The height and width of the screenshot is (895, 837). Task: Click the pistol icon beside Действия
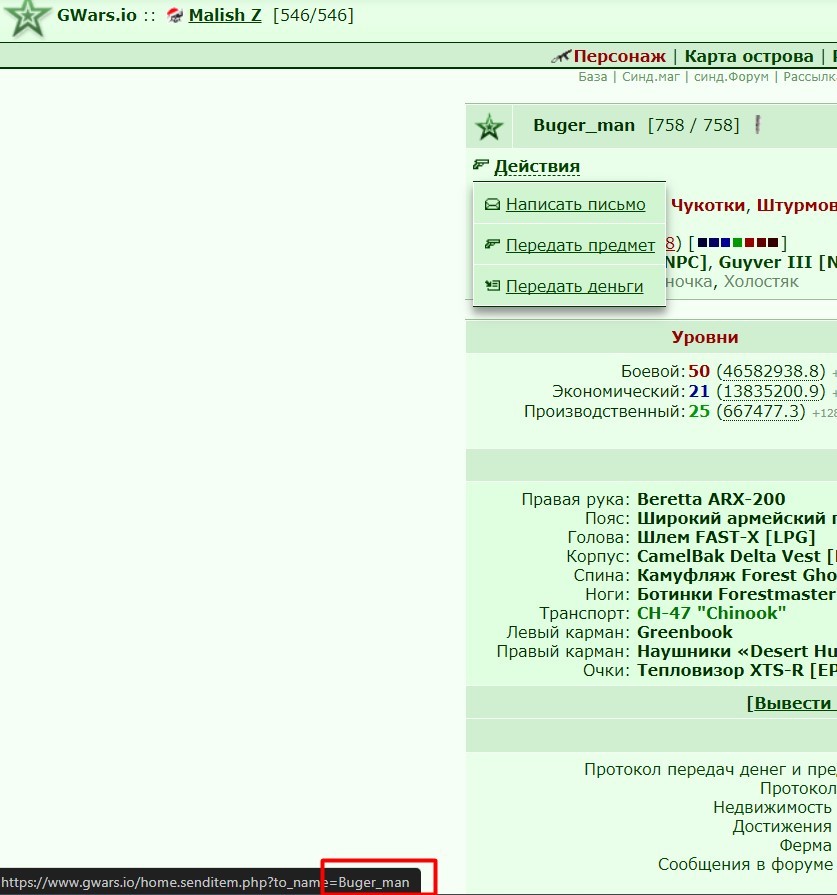tap(481, 165)
